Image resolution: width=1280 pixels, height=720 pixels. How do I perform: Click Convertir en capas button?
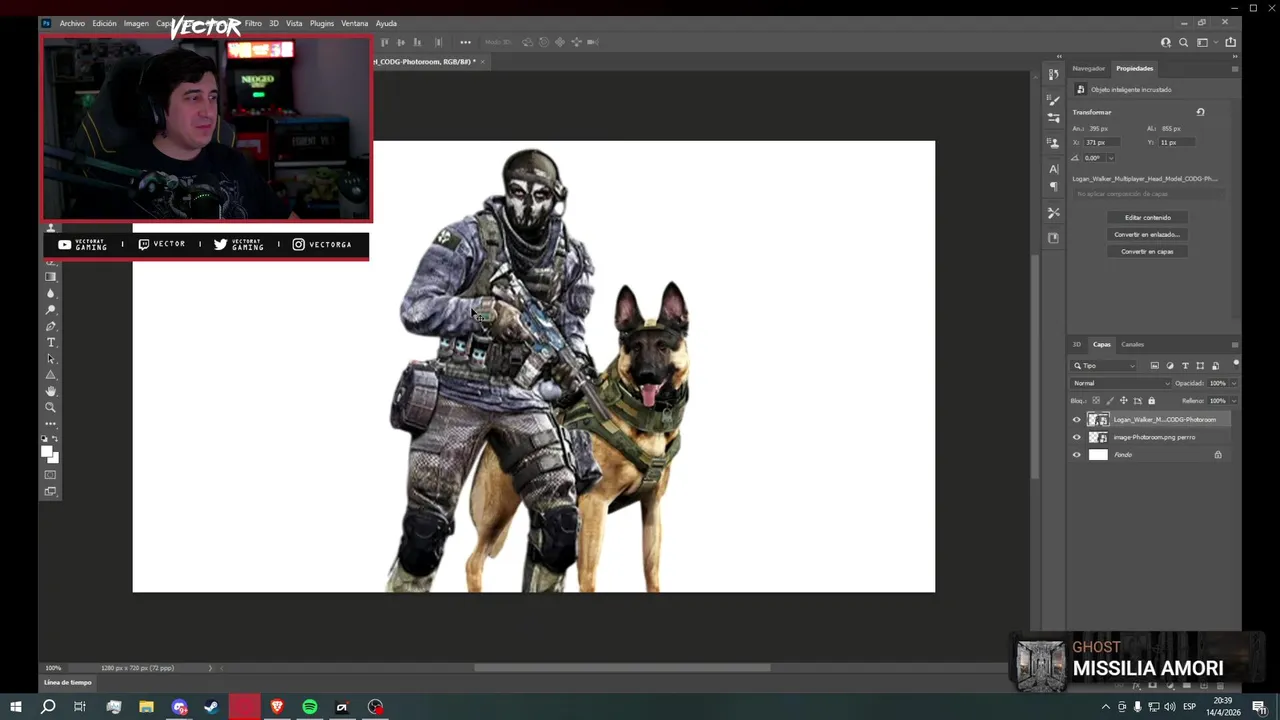click(x=1147, y=251)
